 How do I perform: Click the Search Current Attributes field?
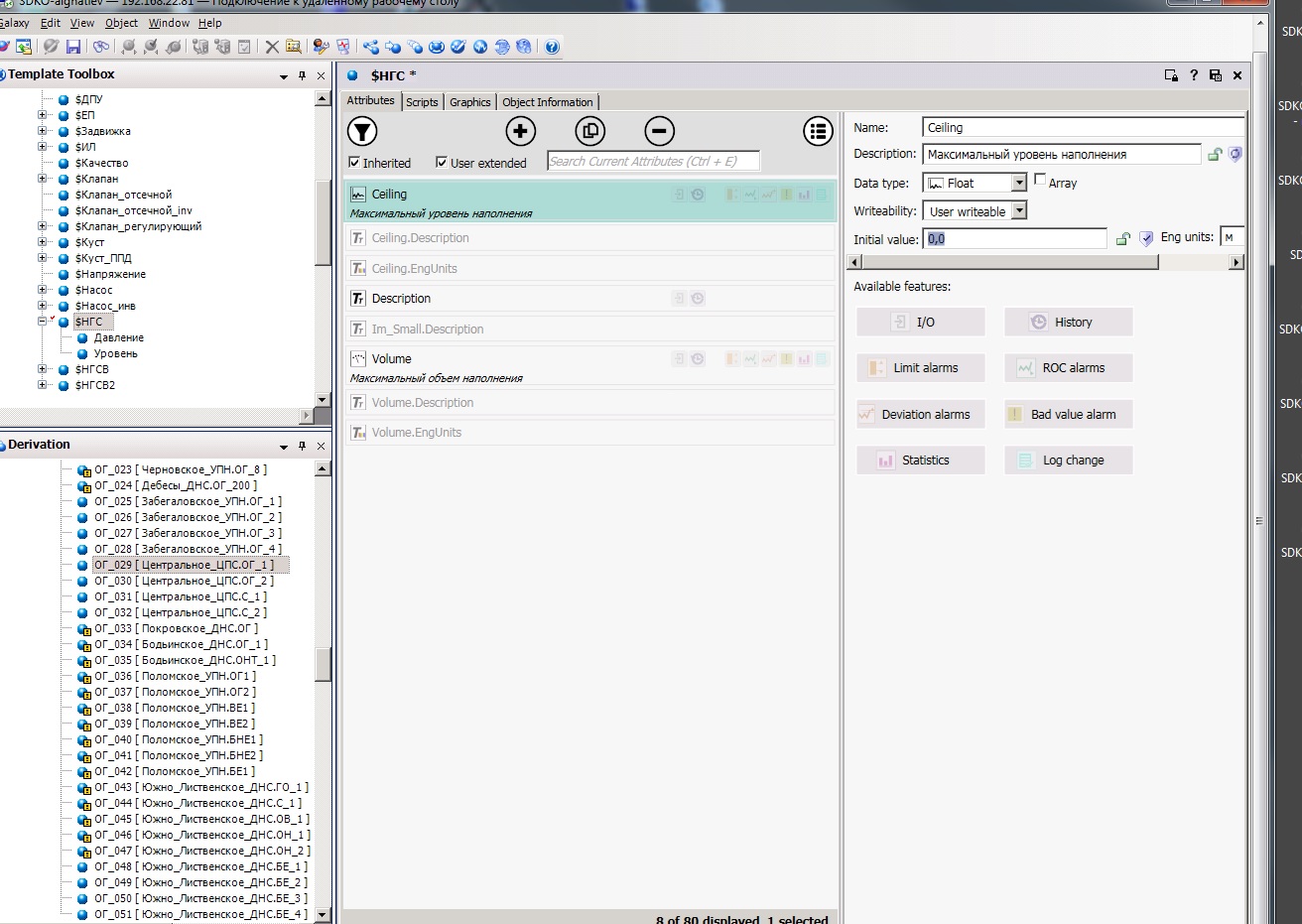coord(653,162)
